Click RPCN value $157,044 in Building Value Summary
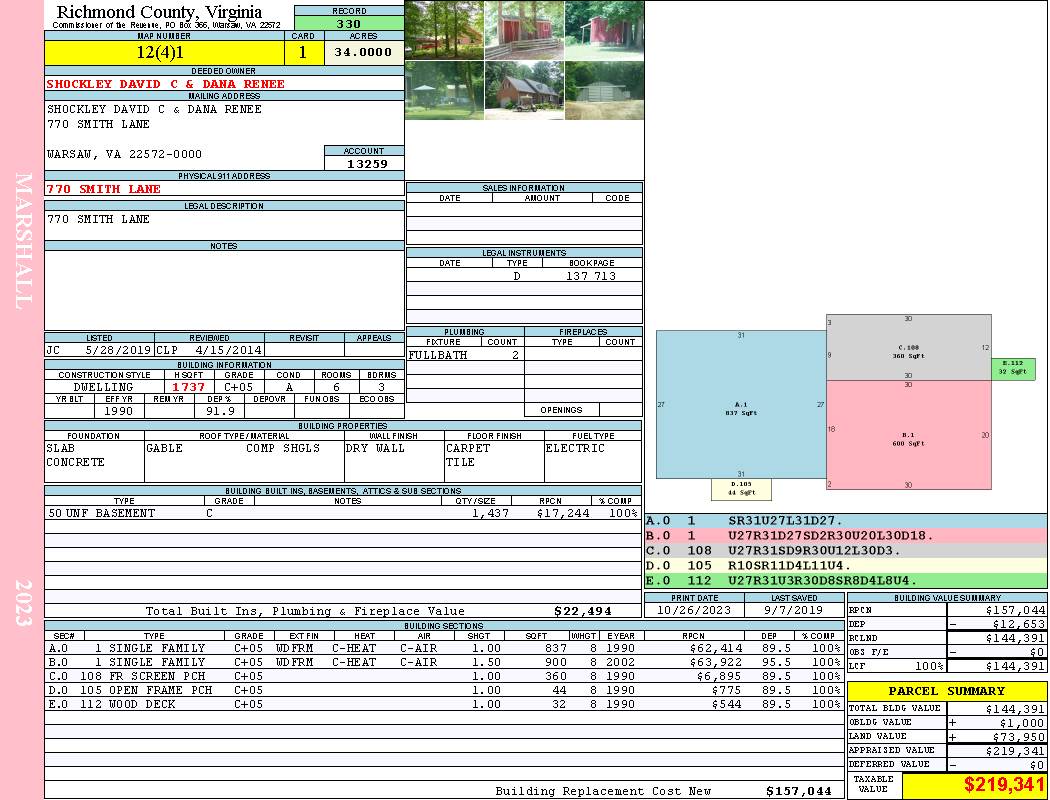Viewport: 1050px width, 800px height. point(1015,610)
